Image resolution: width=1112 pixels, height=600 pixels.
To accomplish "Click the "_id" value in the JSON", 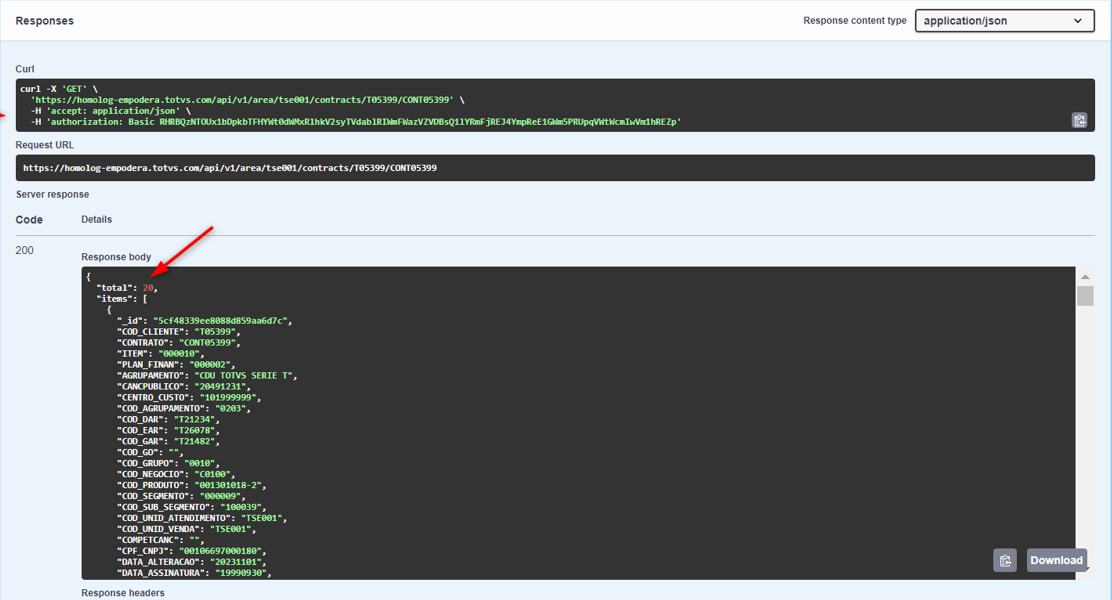I will 220,321.
